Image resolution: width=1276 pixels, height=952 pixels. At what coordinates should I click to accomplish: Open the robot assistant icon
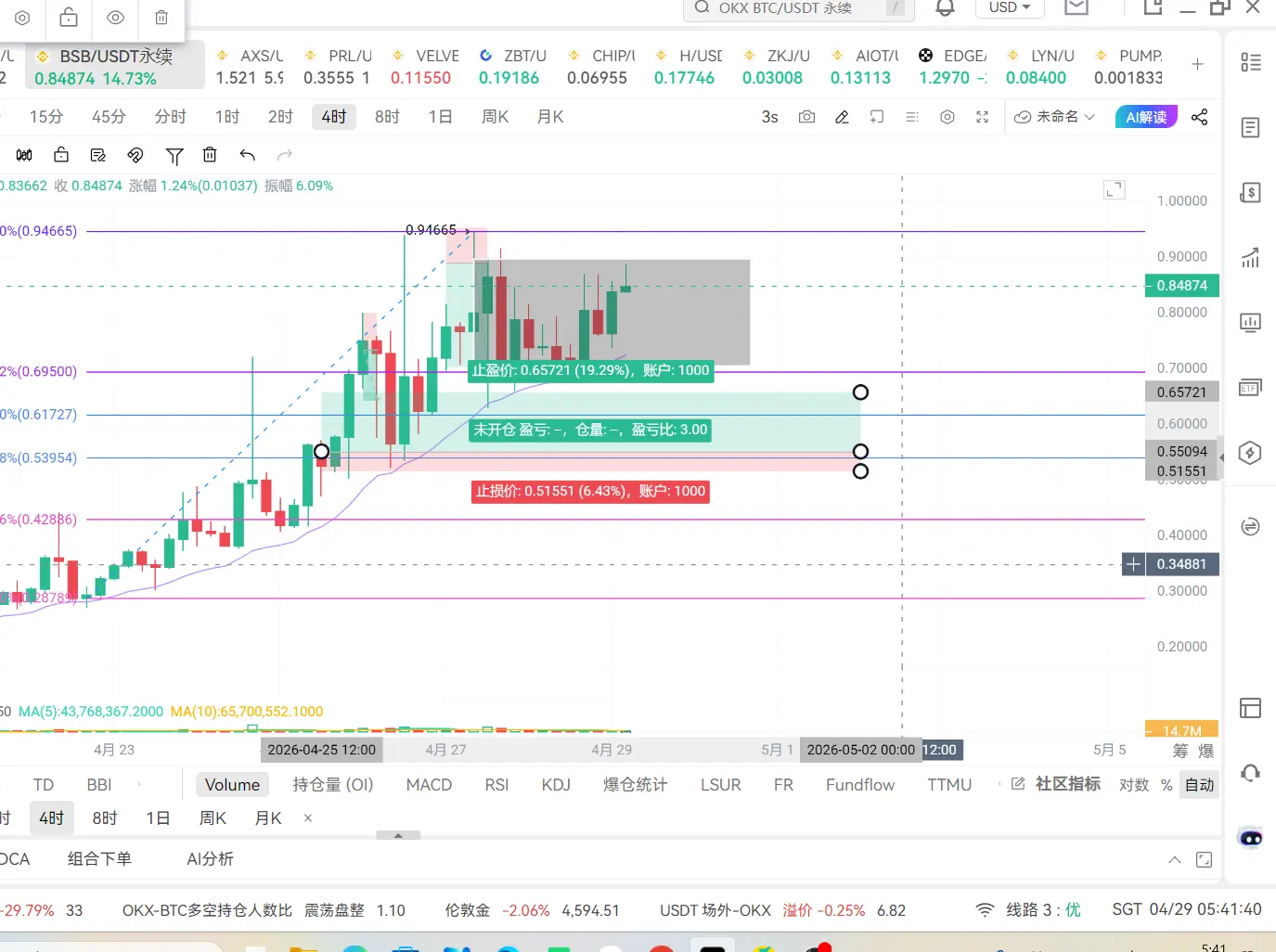1250,838
